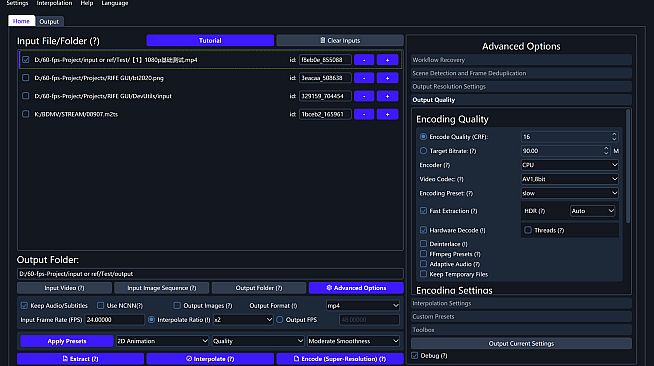Expand Scene Detection and Frame Deduplication

[521, 73]
